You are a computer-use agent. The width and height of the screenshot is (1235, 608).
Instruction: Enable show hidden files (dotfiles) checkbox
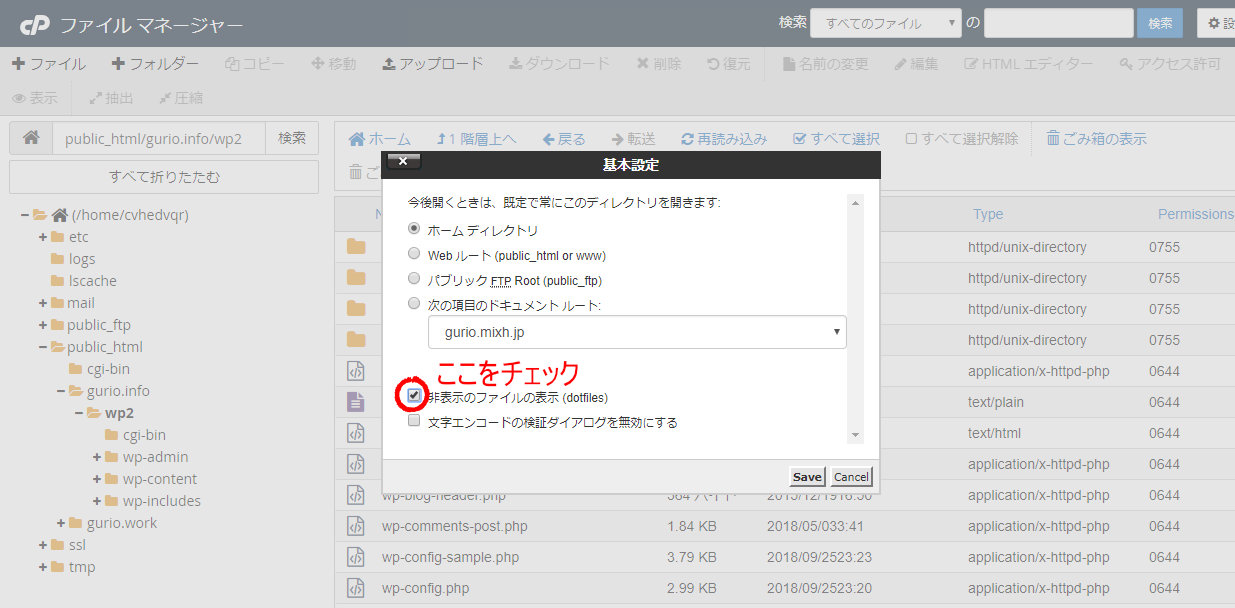[x=414, y=396]
